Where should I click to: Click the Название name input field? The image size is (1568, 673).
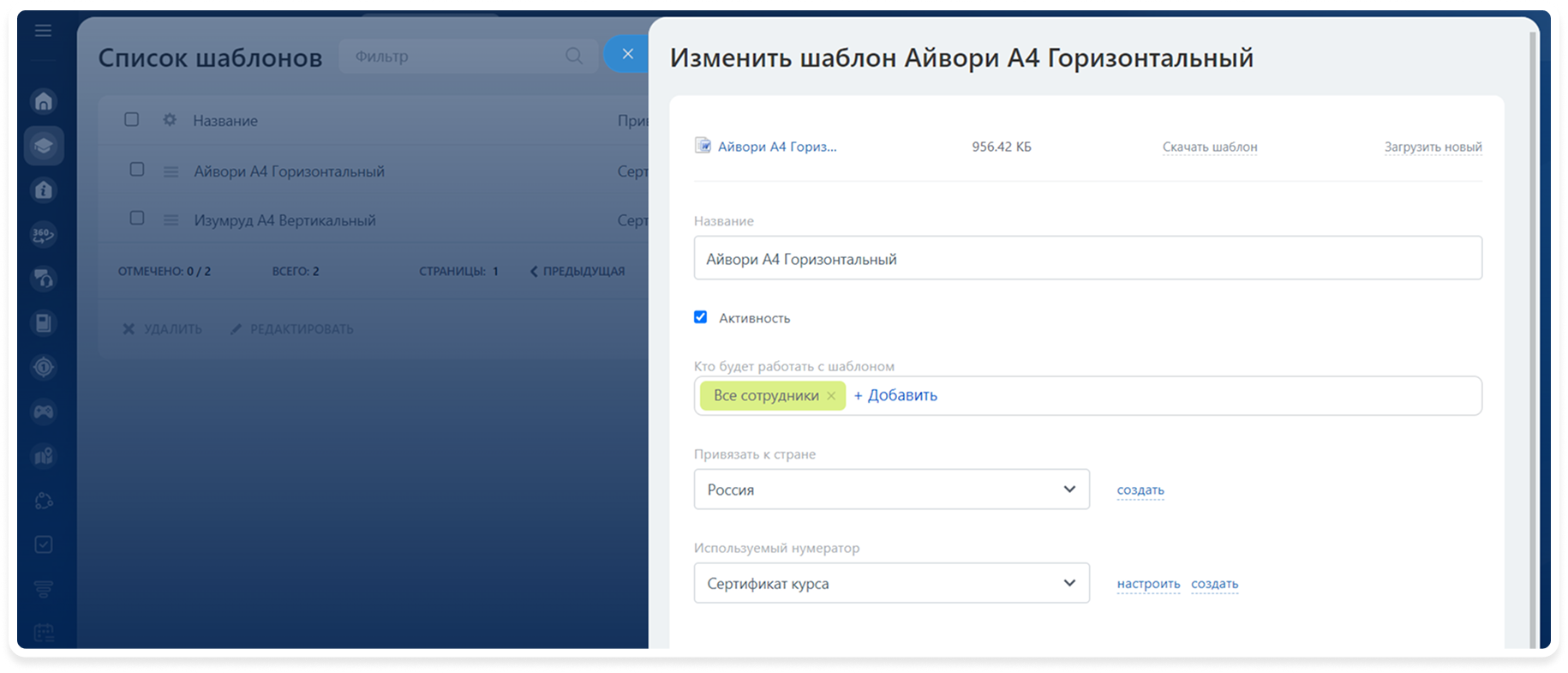(x=1087, y=258)
